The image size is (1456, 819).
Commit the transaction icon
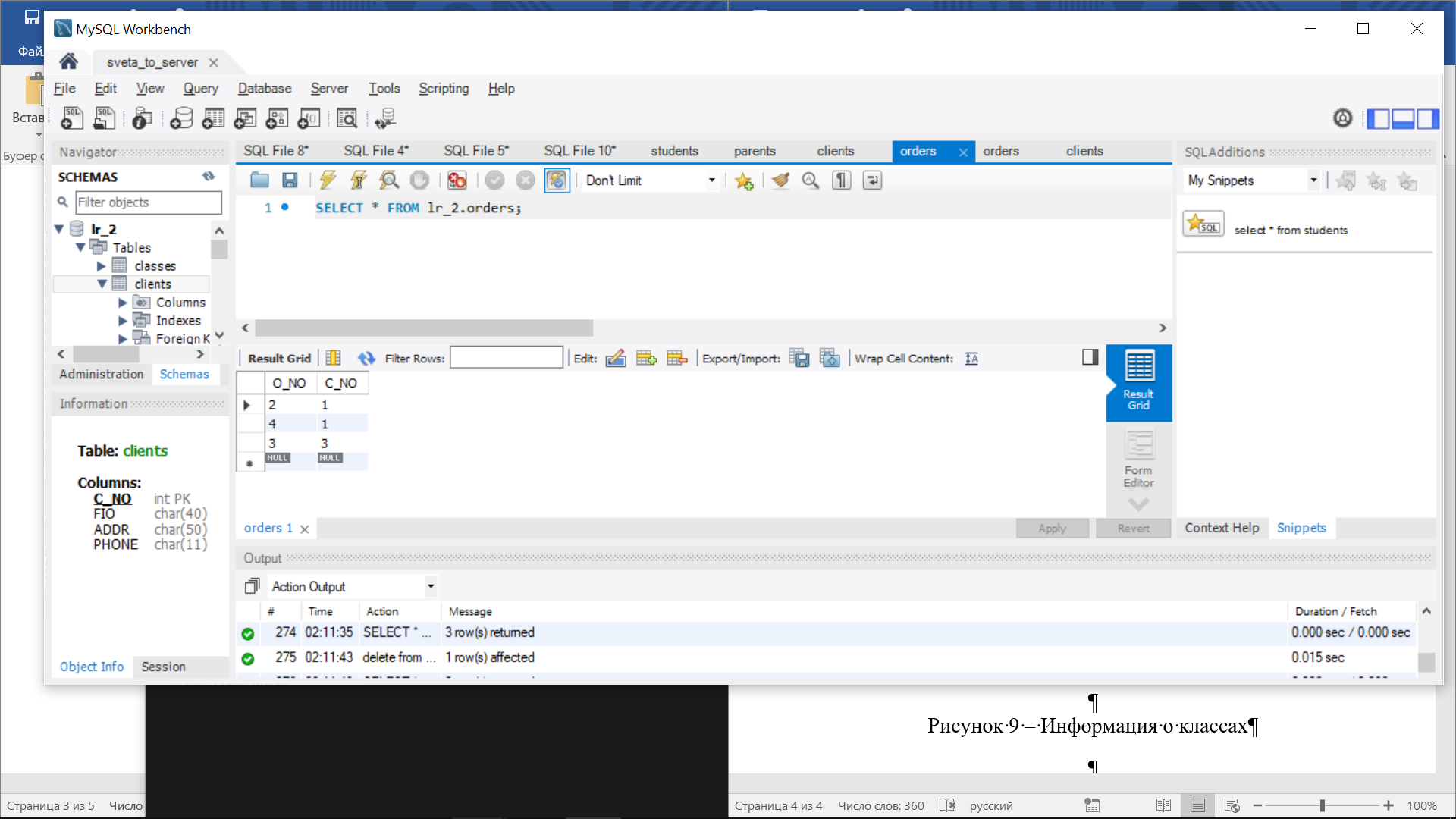[494, 180]
